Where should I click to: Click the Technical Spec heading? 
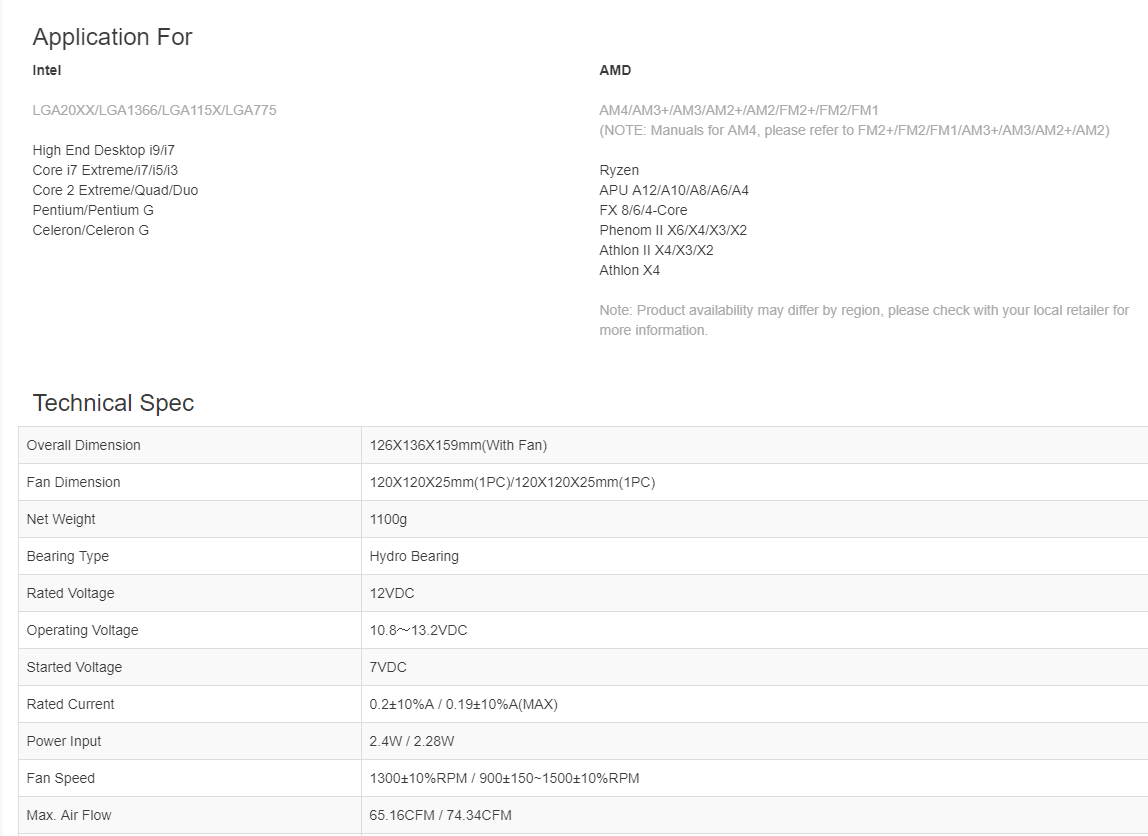point(113,403)
